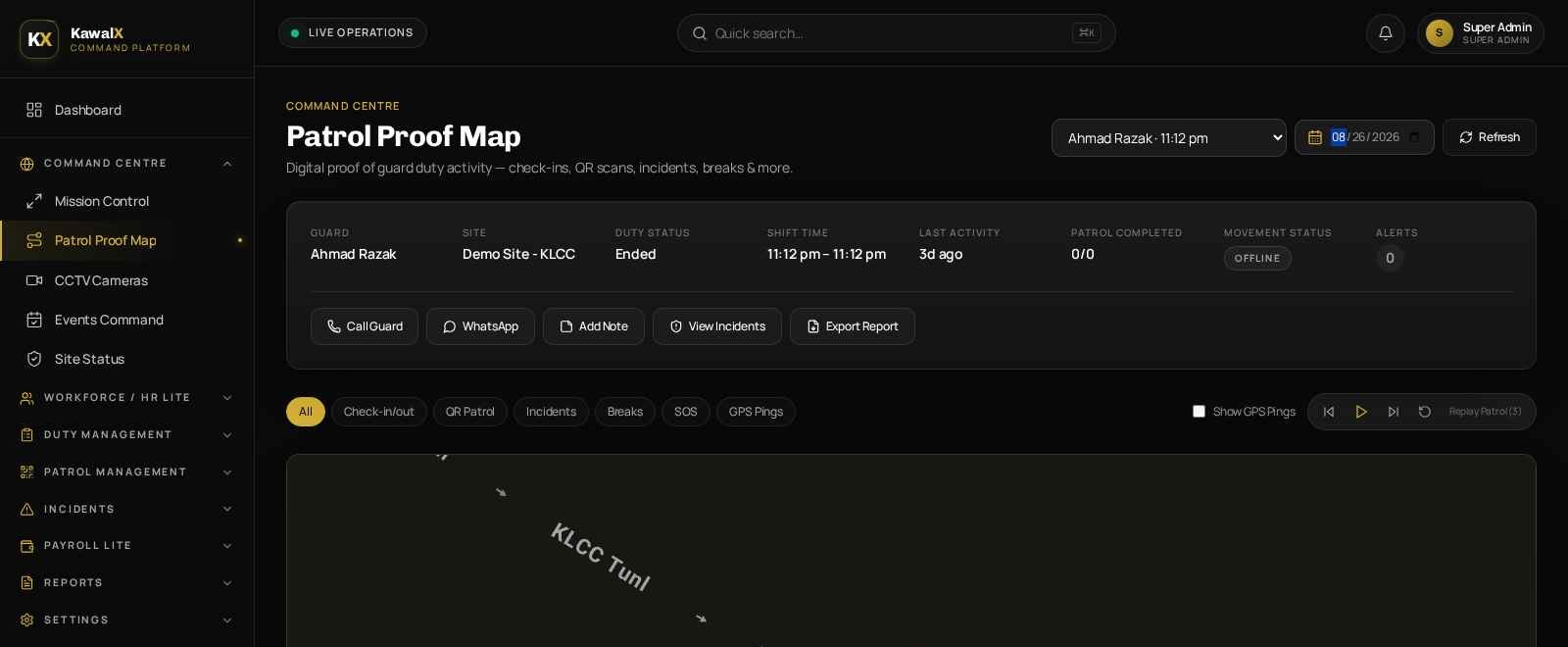Click the Export Report button
The width and height of the screenshot is (1568, 647).
[853, 326]
